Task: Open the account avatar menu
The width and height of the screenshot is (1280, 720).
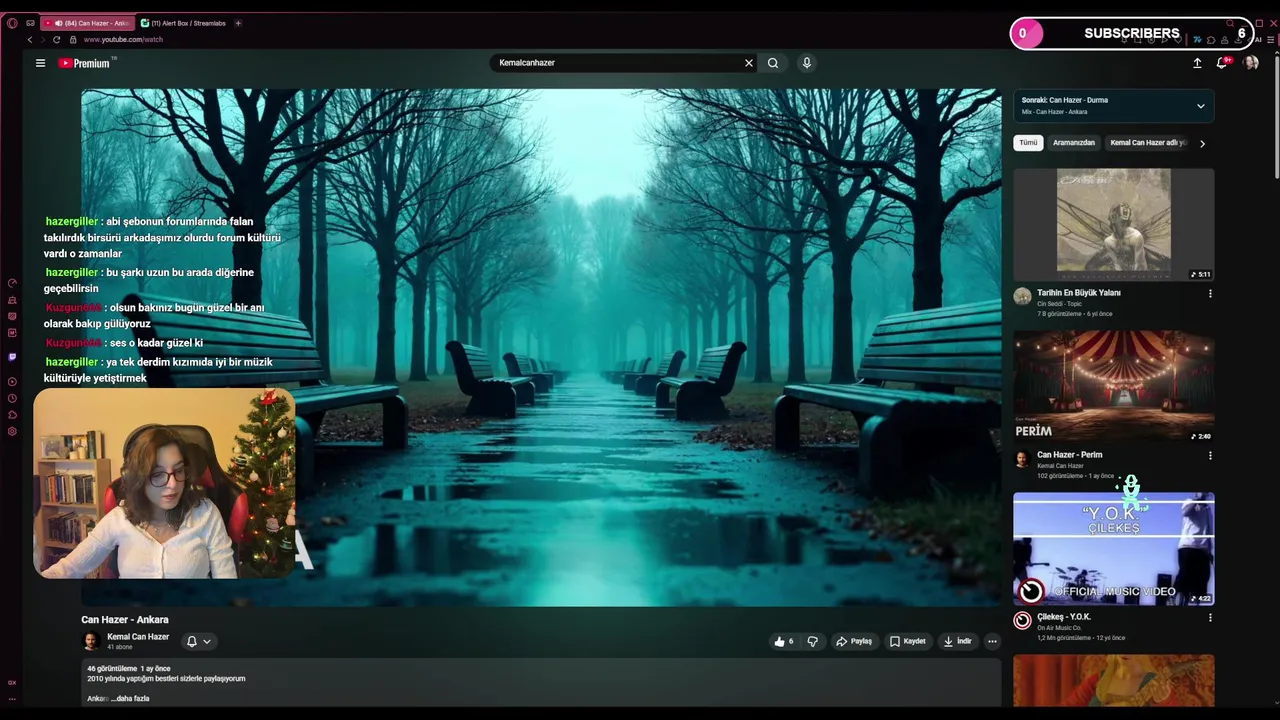Action: click(x=1251, y=63)
